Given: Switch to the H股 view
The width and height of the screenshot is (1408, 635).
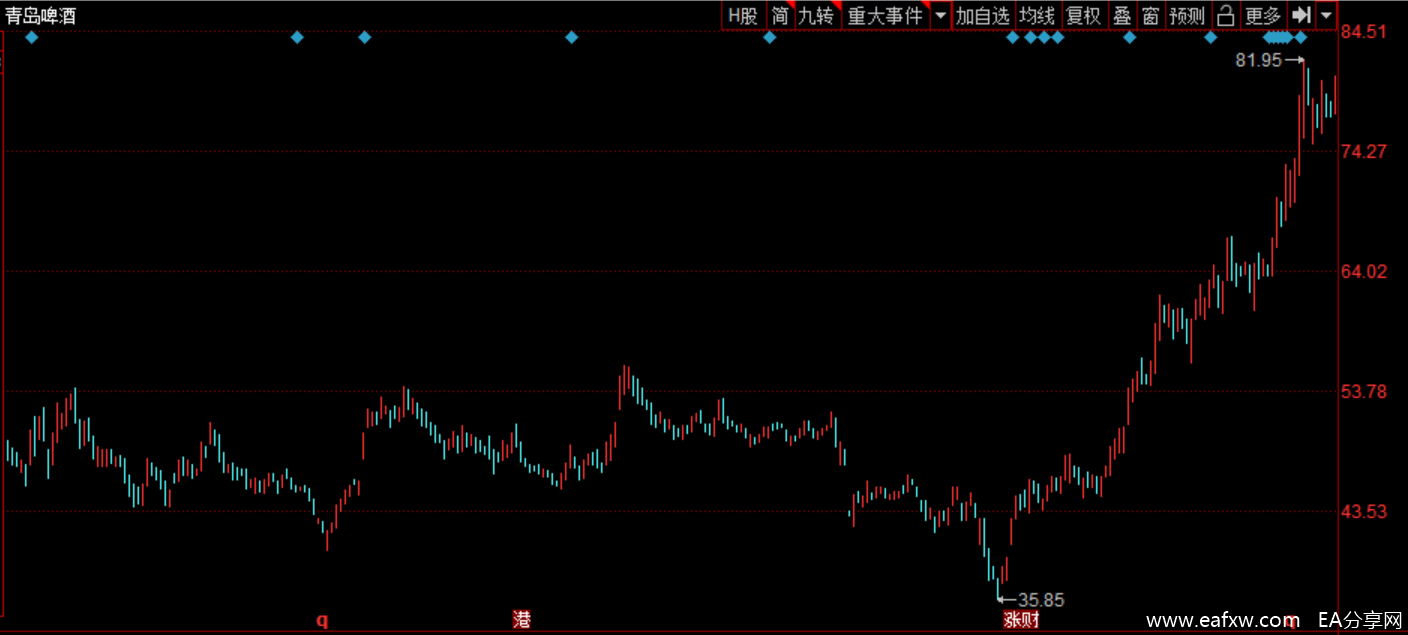Looking at the screenshot, I should click(x=743, y=16).
